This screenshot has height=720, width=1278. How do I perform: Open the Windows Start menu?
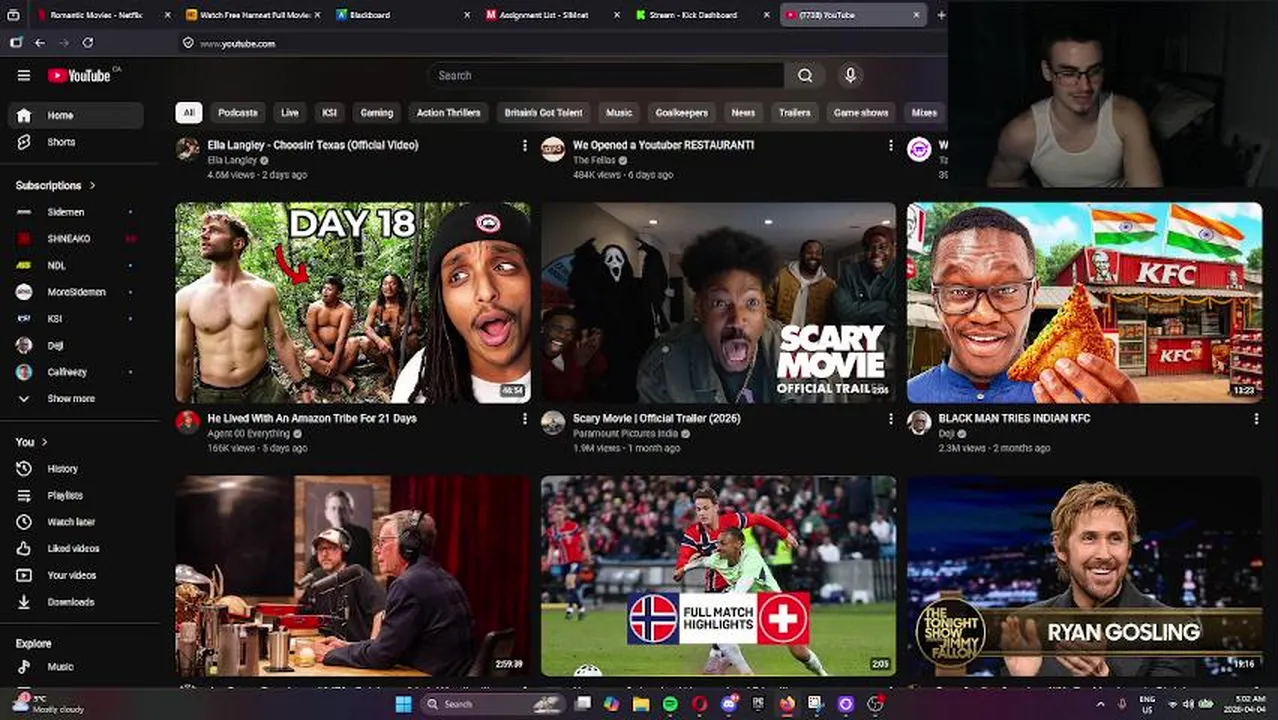pyautogui.click(x=403, y=704)
